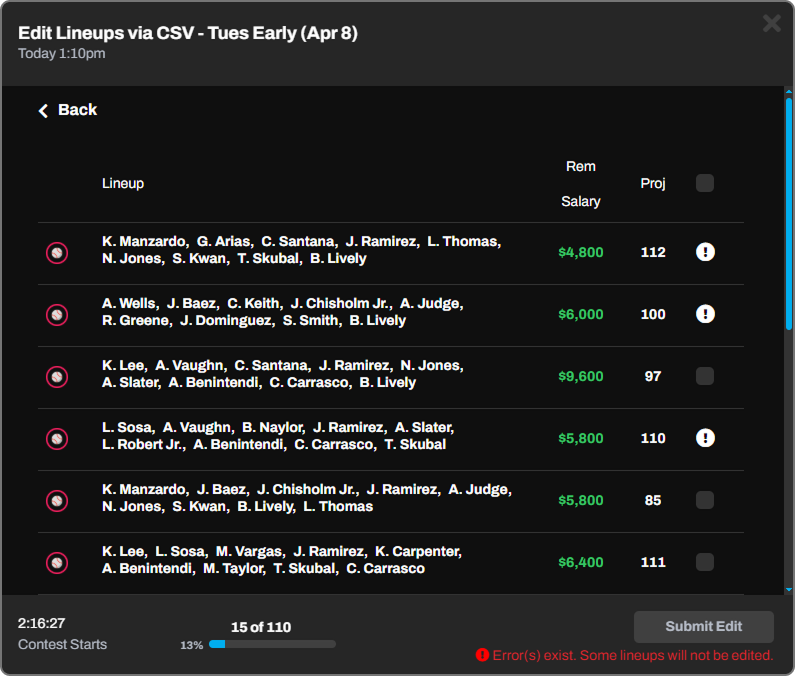Sort by the Proj column header
The image size is (795, 676).
653,183
